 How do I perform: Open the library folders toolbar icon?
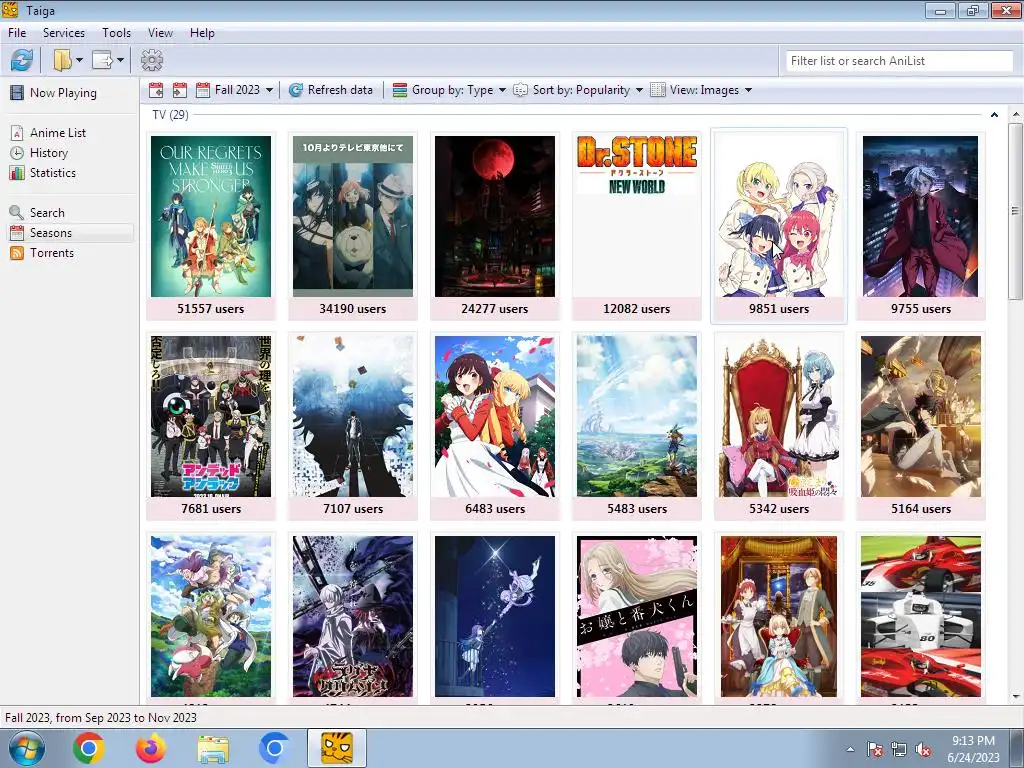[x=62, y=60]
